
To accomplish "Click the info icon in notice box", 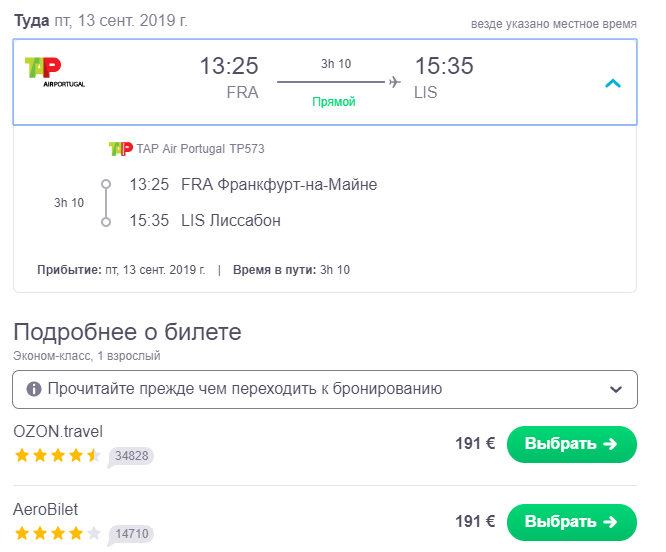I will [34, 389].
